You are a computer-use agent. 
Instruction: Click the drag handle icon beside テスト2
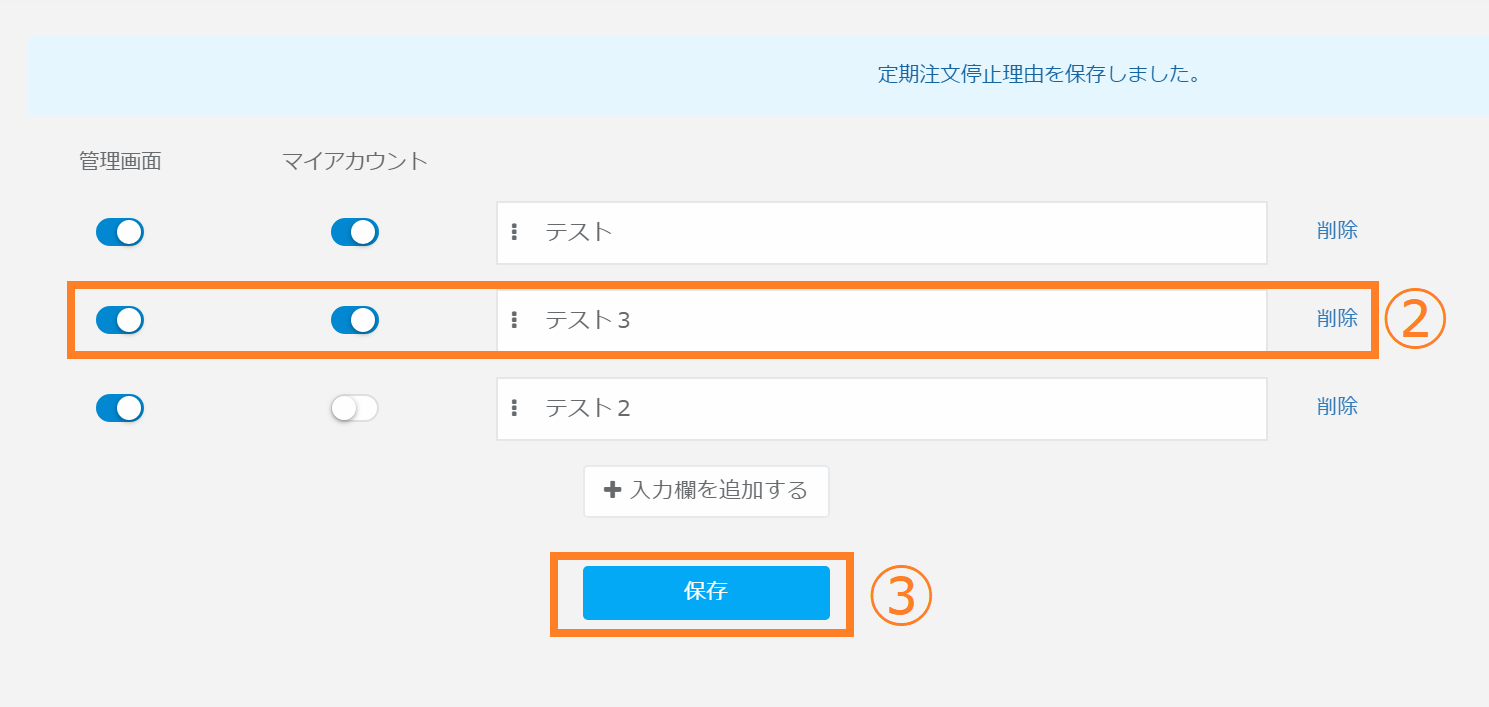514,408
